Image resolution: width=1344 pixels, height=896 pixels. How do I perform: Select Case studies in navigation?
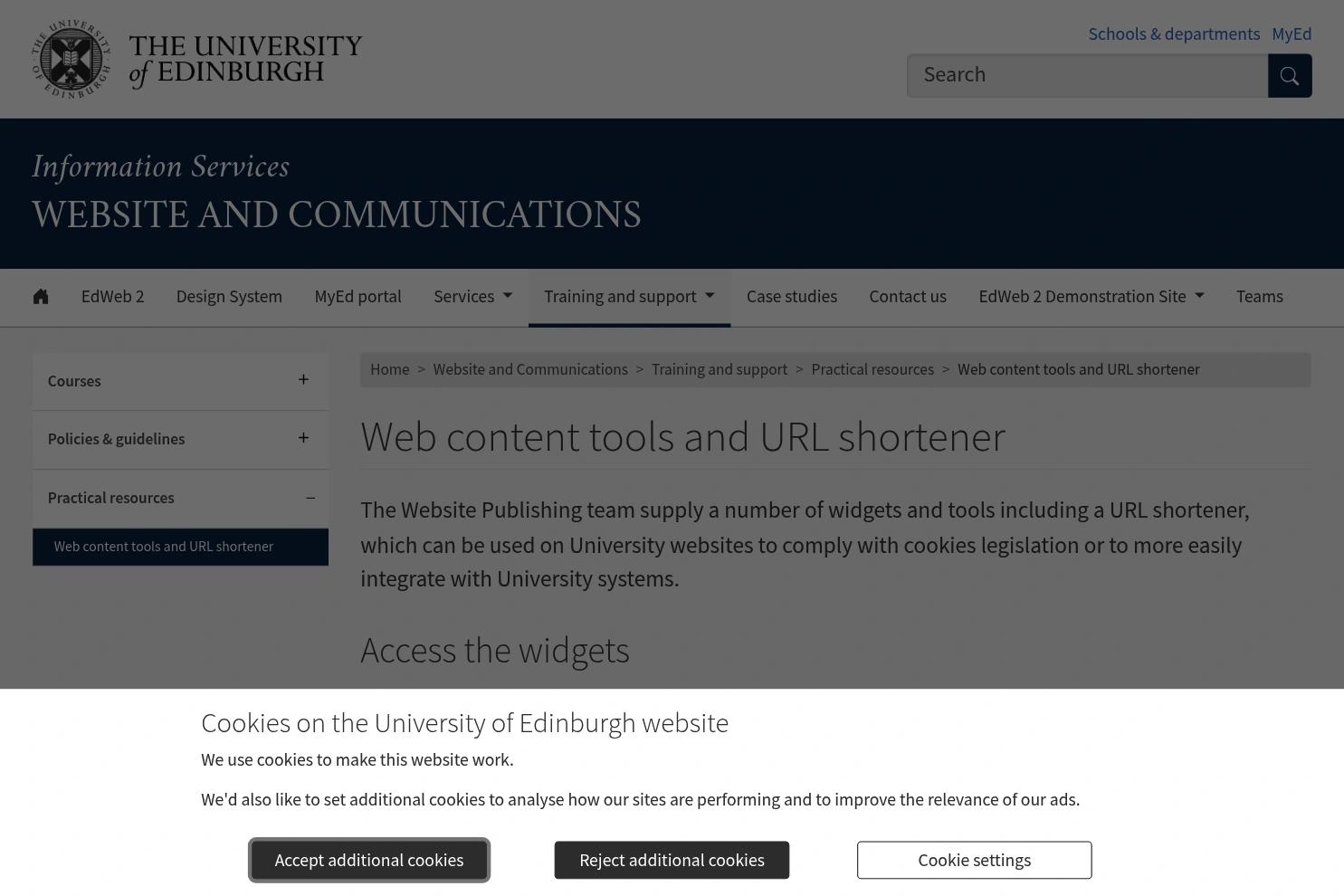[792, 297]
